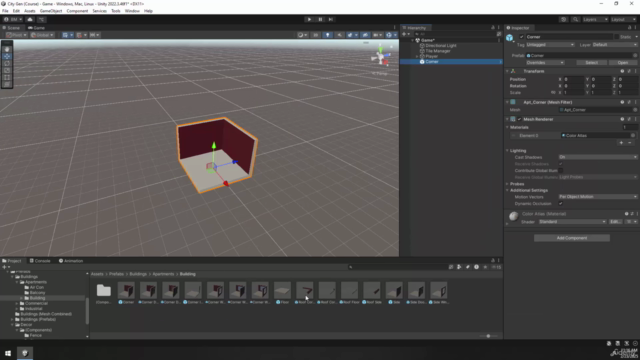Screen dimensions: 640x360
Task: Click the Open prefab button
Action: pos(623,63)
